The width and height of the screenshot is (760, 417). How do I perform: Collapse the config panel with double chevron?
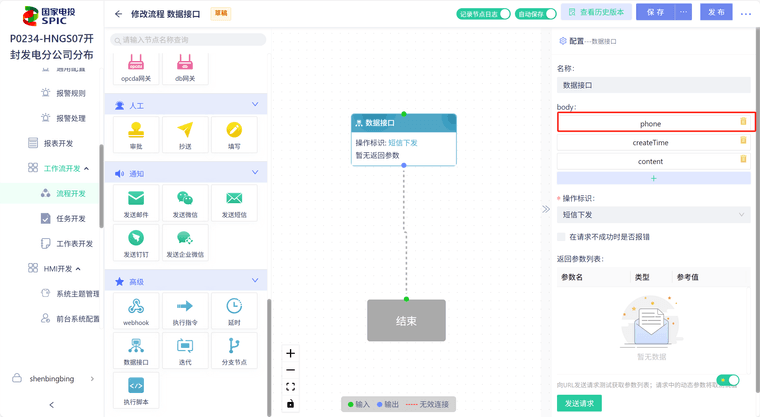click(546, 209)
